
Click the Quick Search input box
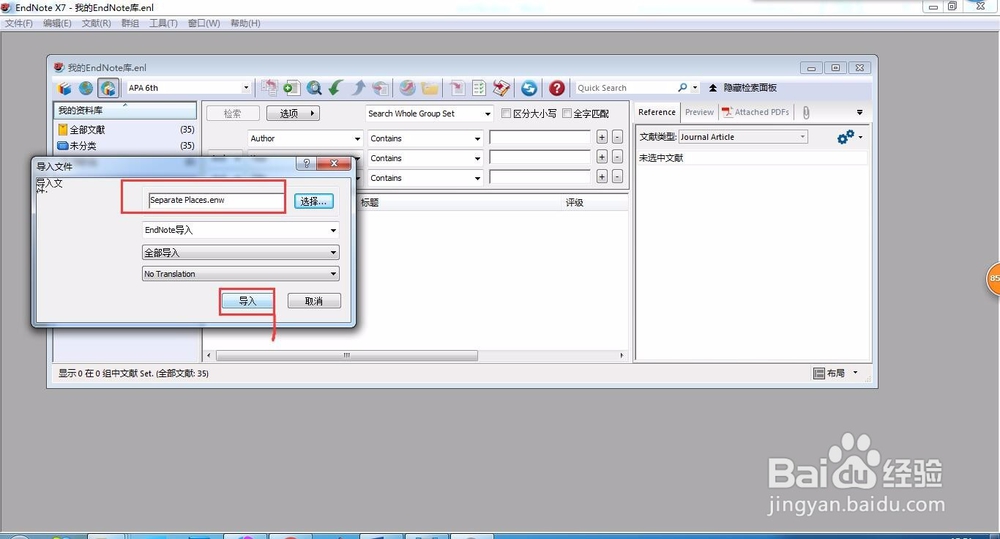click(626, 88)
